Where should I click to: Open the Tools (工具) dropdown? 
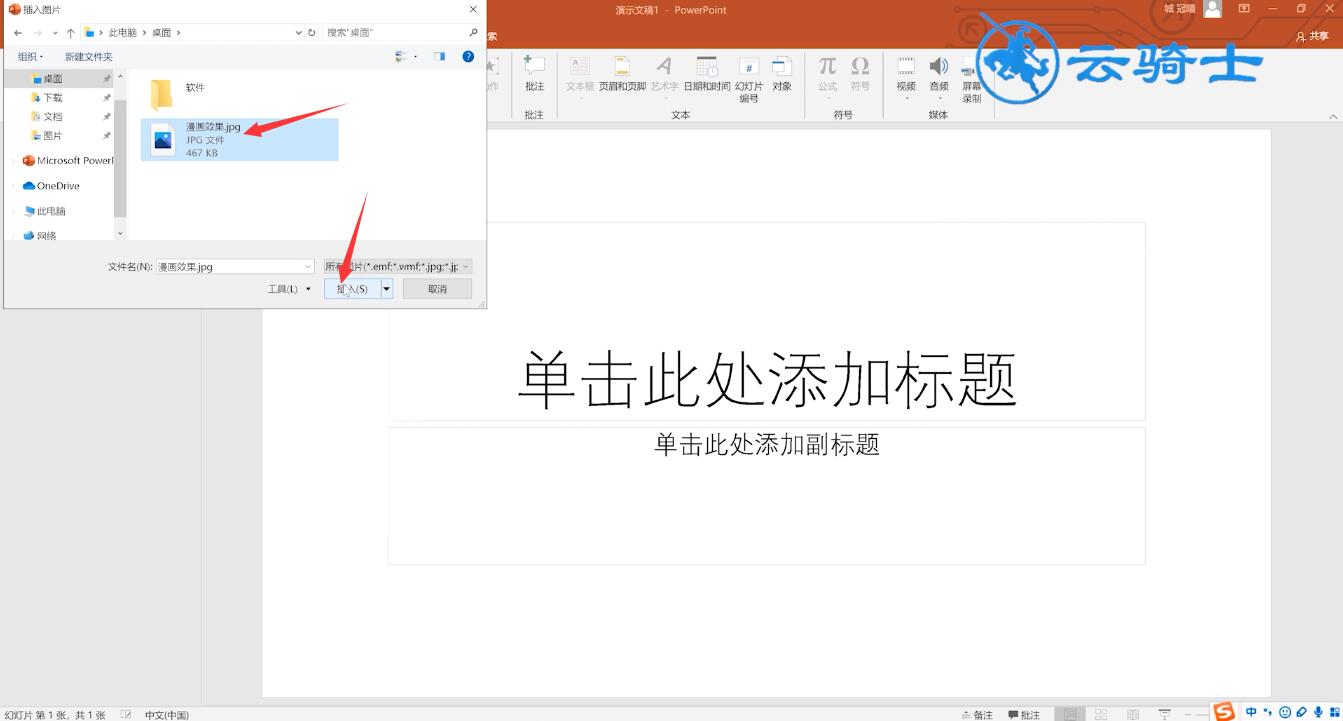coord(289,289)
